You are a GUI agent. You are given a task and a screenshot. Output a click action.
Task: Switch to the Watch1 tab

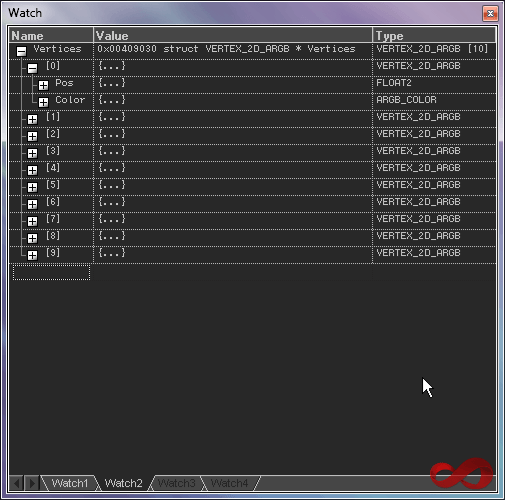(x=69, y=483)
